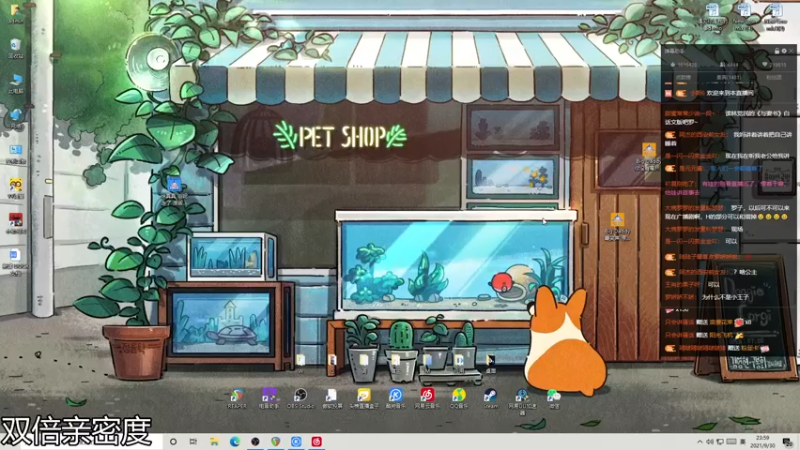This screenshot has width=800, height=450.
Task: Open the OBS Studio desktop shortcut
Action: (x=301, y=398)
